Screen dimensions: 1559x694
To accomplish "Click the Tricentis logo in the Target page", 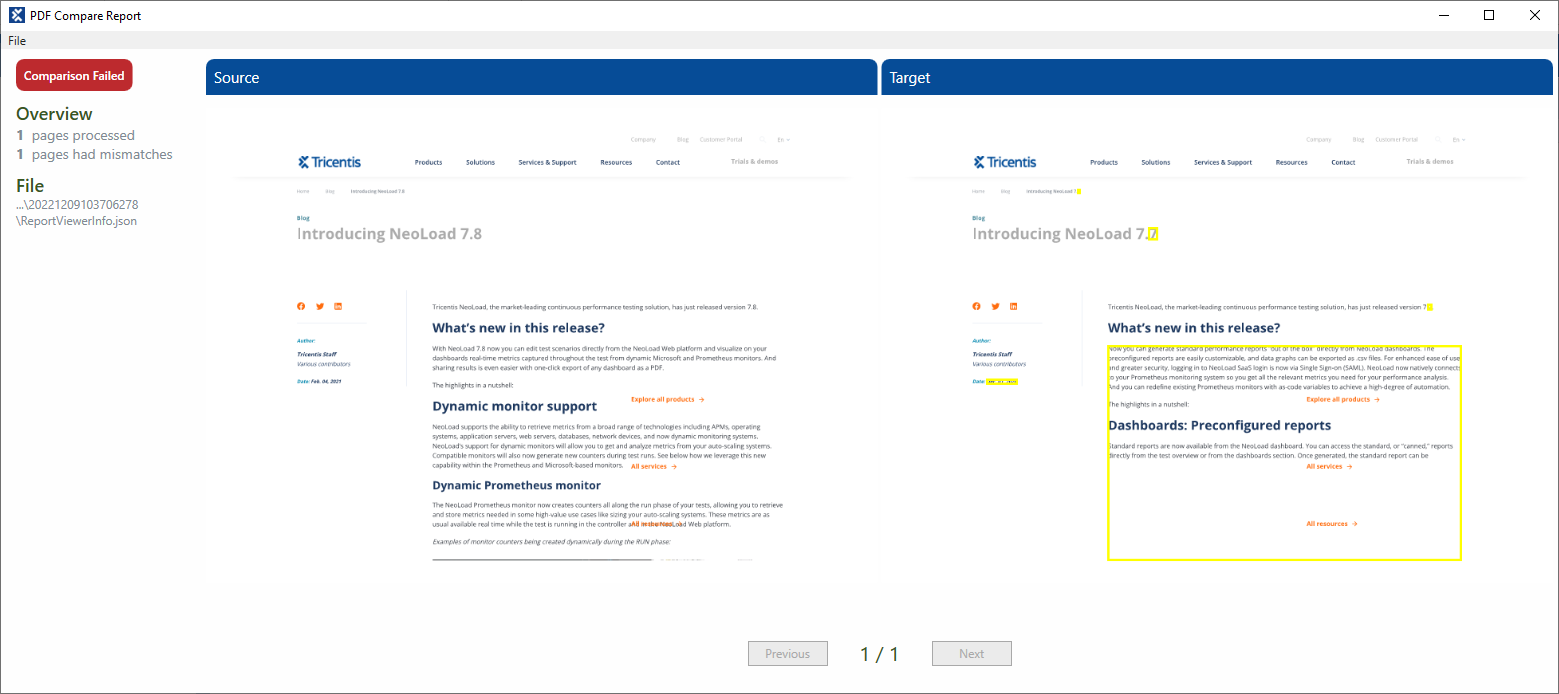I will [1005, 162].
